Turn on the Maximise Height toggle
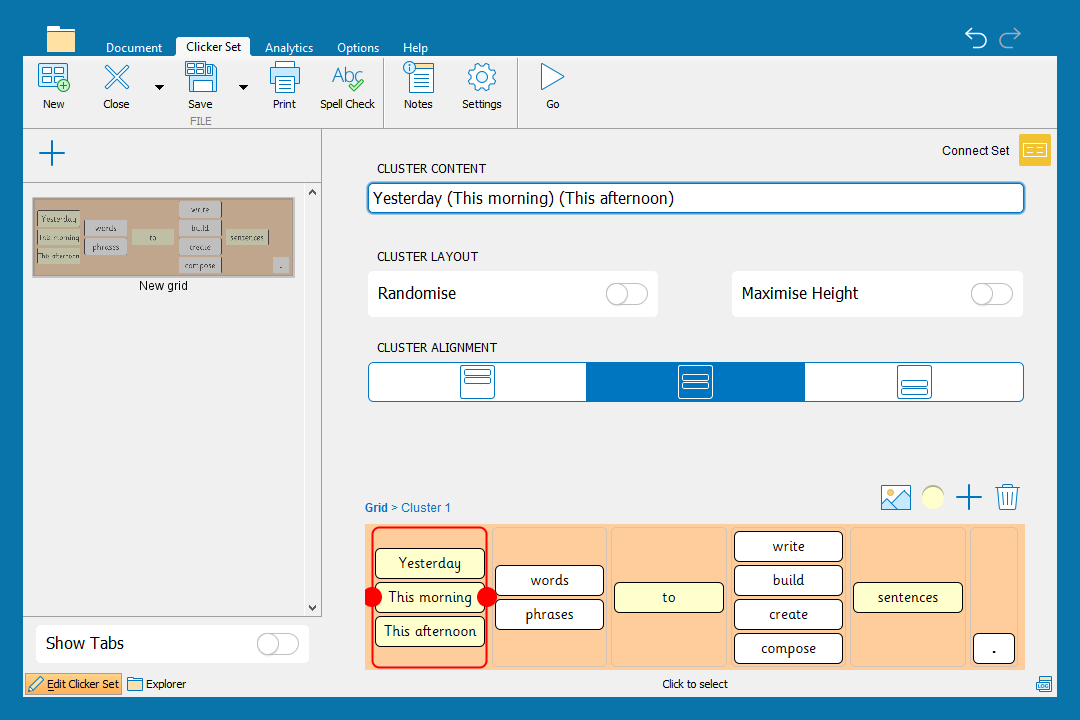The height and width of the screenshot is (720, 1080). click(x=991, y=294)
